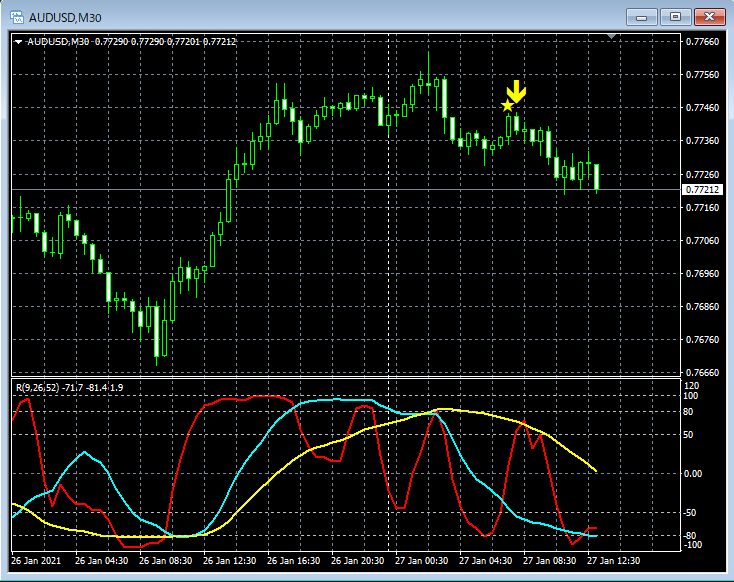Click price level 0.76860 on the scale
Screen dimensions: 734x582
(x=702, y=307)
